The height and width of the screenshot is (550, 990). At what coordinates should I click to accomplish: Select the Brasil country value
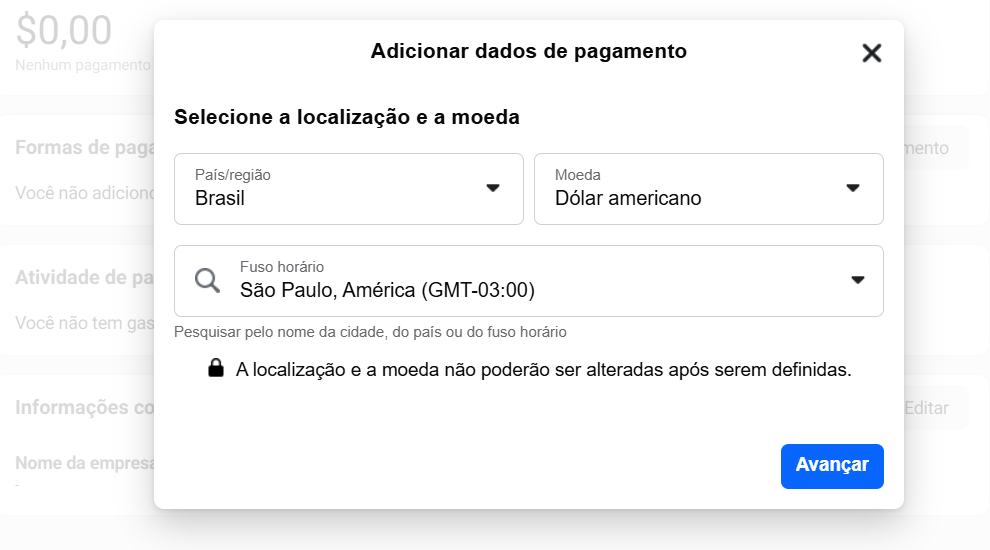click(220, 198)
